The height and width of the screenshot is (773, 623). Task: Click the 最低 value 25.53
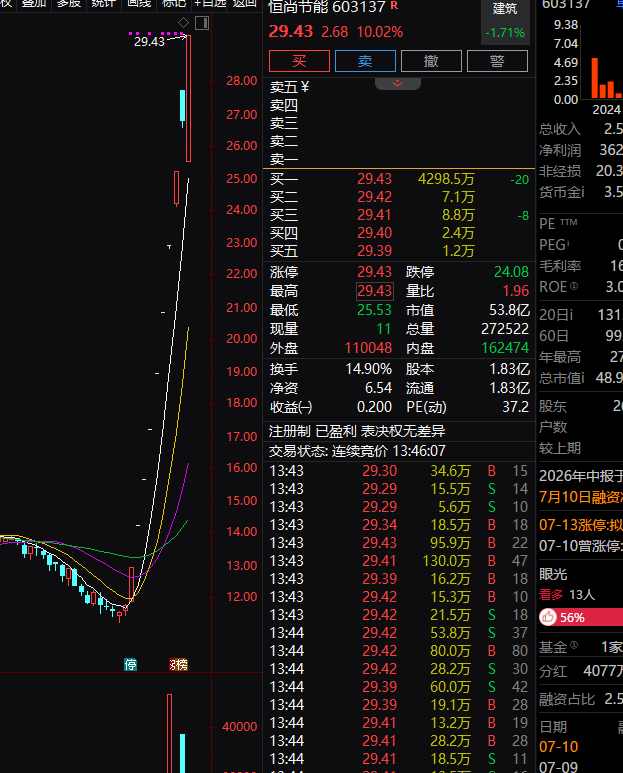coord(375,310)
